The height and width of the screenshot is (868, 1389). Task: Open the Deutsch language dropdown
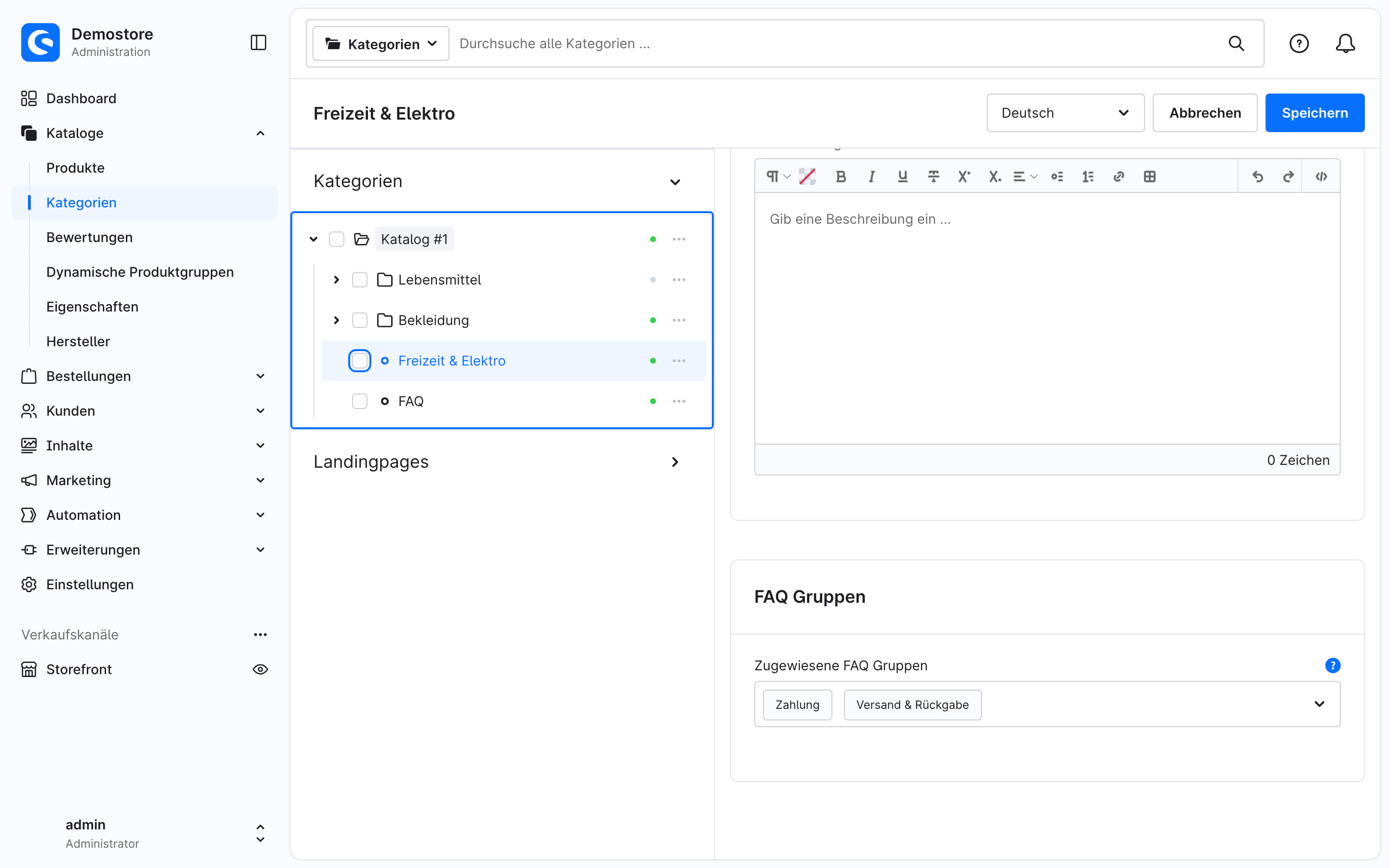tap(1065, 112)
